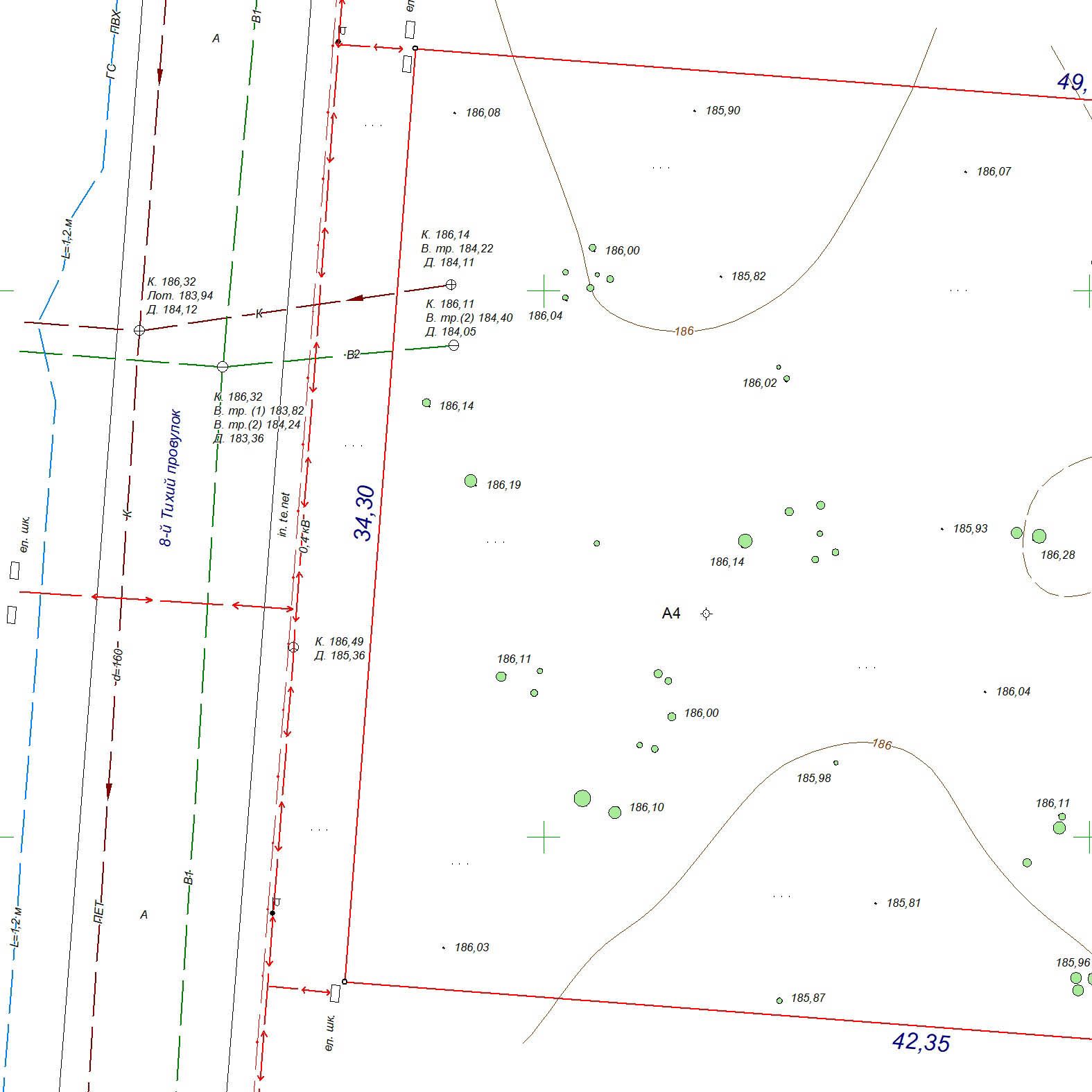
Task: Select the tree symbol next to elevation 186,19
Action: (x=471, y=480)
